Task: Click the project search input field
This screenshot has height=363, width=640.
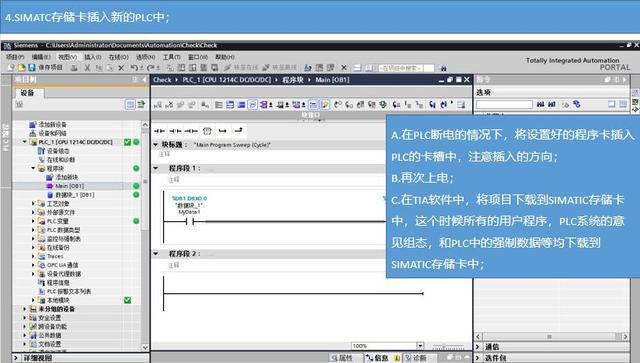Action: [x=407, y=68]
